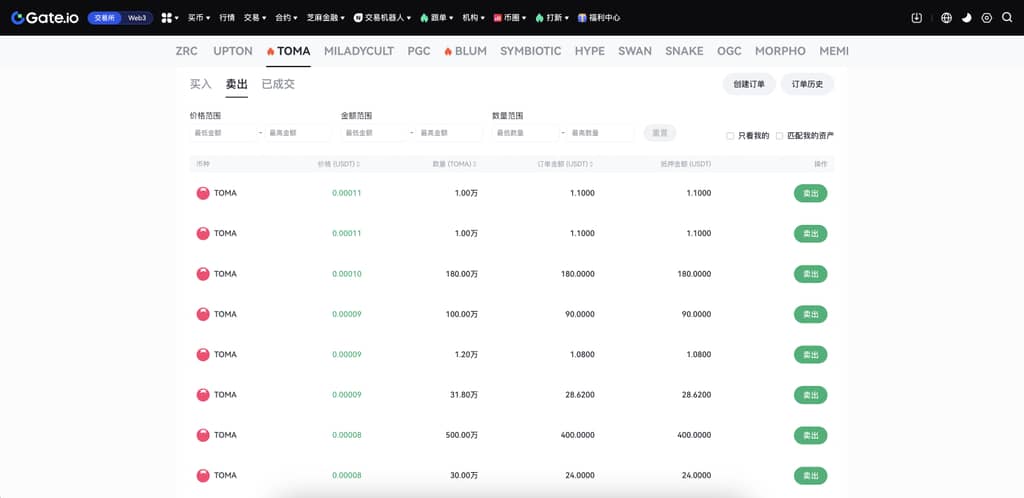
Task: Expand the 交易 dropdown menu
Action: [x=255, y=18]
